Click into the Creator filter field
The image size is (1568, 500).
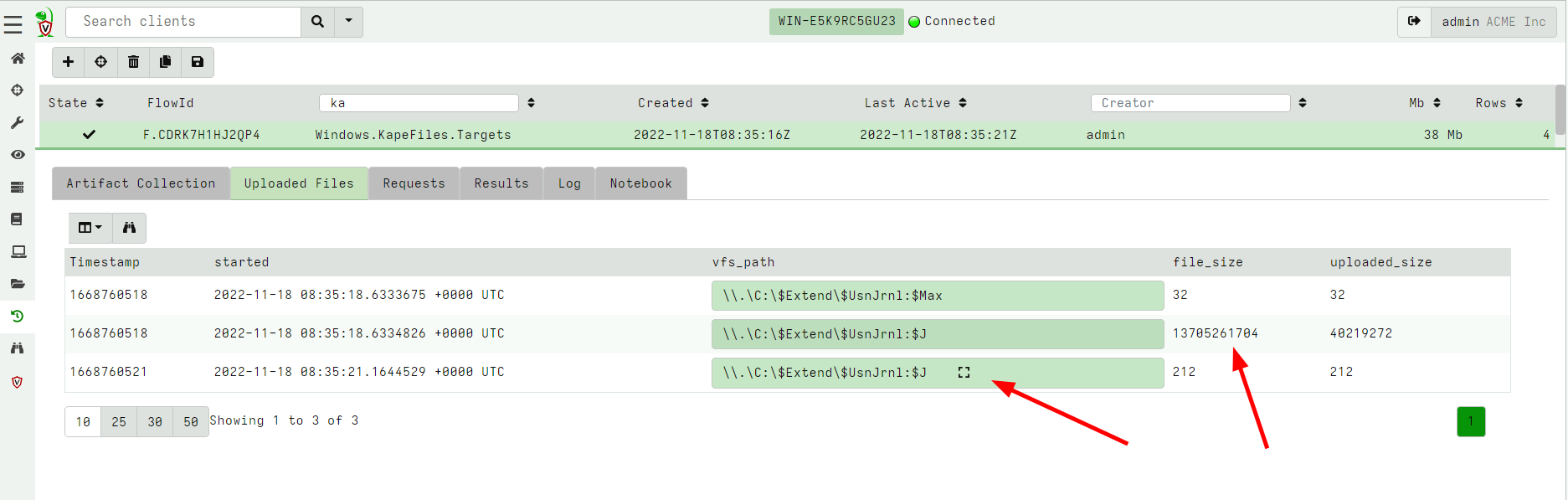[x=1190, y=103]
